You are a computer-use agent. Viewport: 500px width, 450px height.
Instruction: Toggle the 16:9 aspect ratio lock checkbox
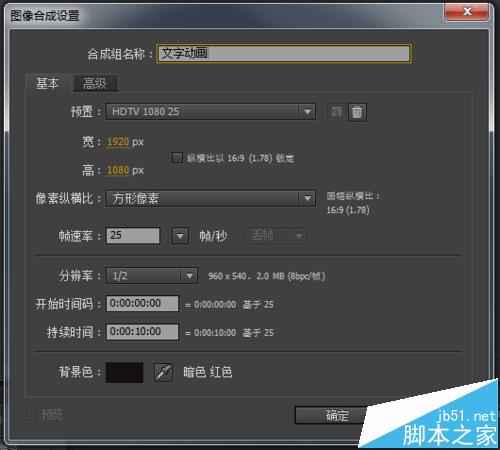[x=177, y=157]
